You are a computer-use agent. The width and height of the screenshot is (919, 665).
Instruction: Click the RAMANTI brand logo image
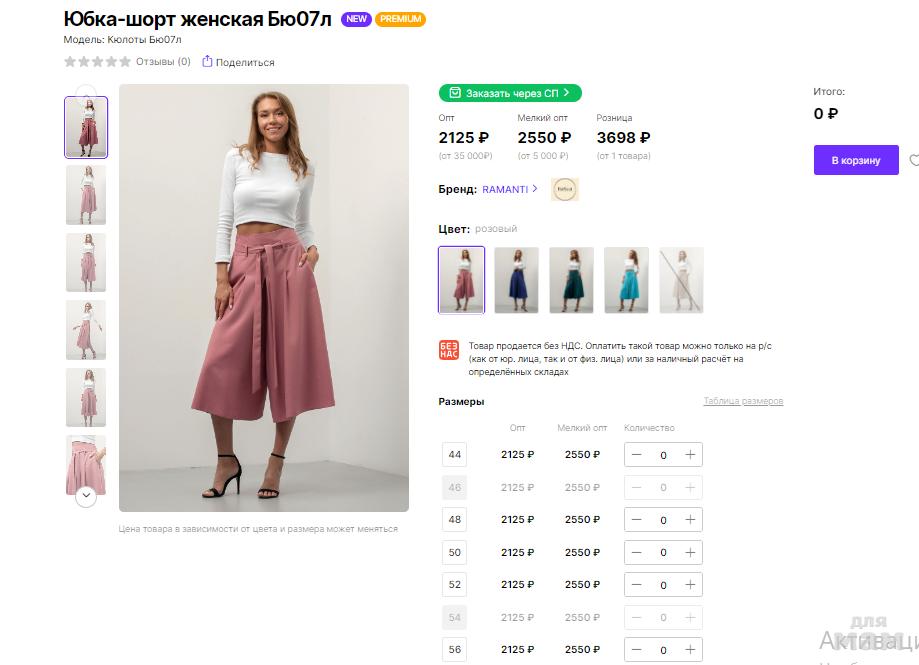(565, 189)
